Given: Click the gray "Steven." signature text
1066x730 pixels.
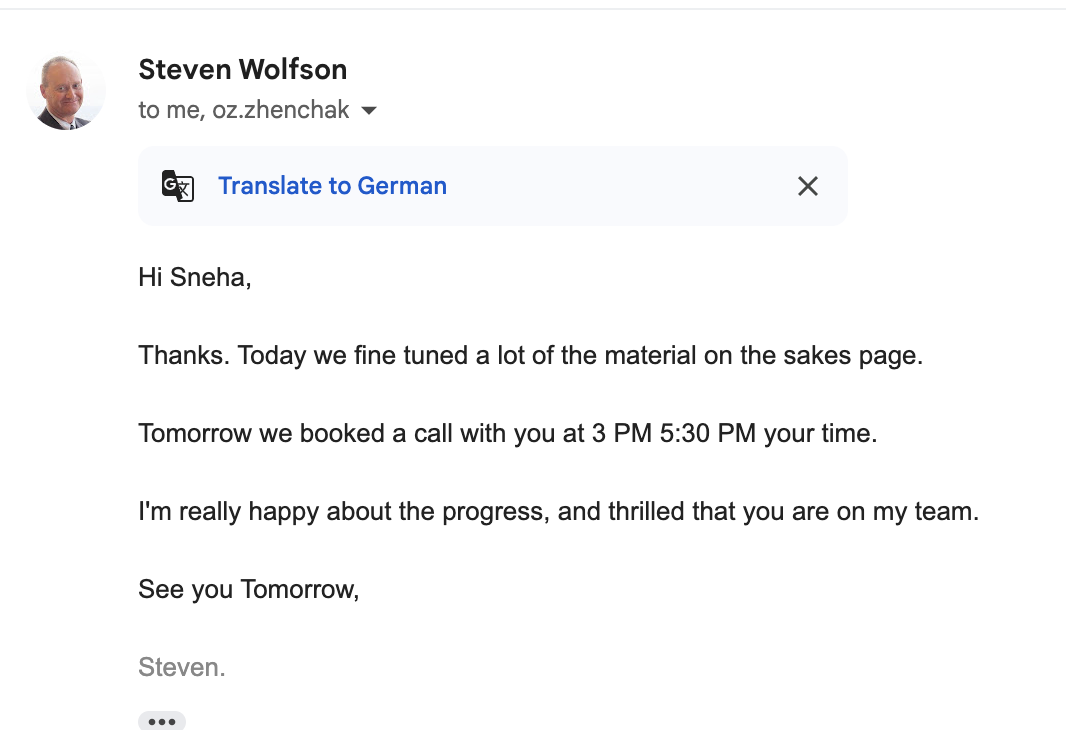Looking at the screenshot, I should coord(182,667).
